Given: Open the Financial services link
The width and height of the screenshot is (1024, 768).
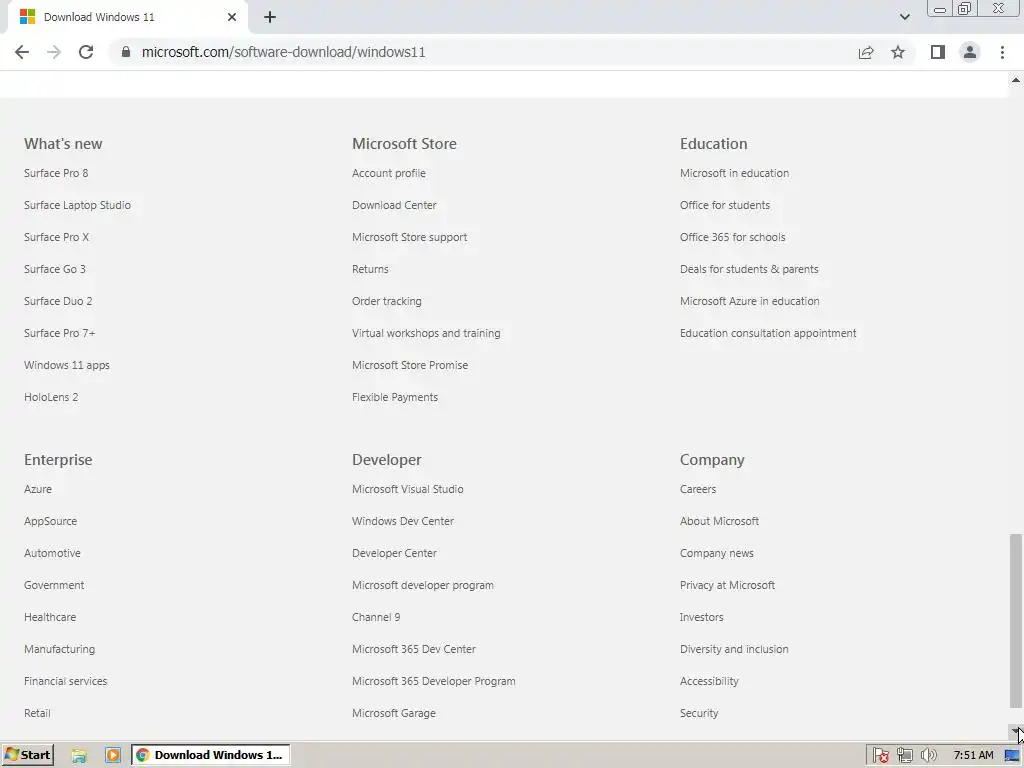Looking at the screenshot, I should [65, 681].
